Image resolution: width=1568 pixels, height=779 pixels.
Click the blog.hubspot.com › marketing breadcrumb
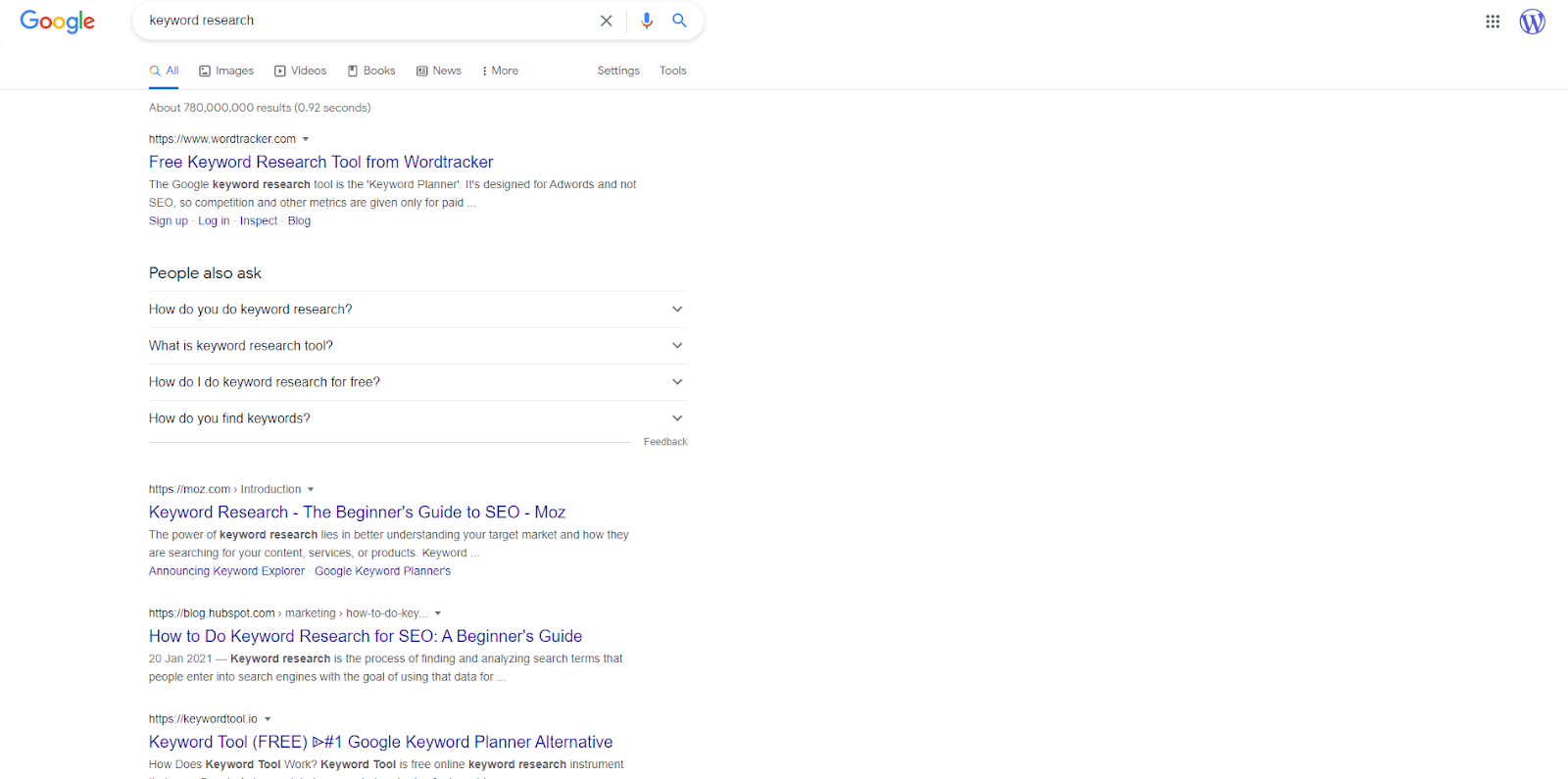pyautogui.click(x=288, y=613)
